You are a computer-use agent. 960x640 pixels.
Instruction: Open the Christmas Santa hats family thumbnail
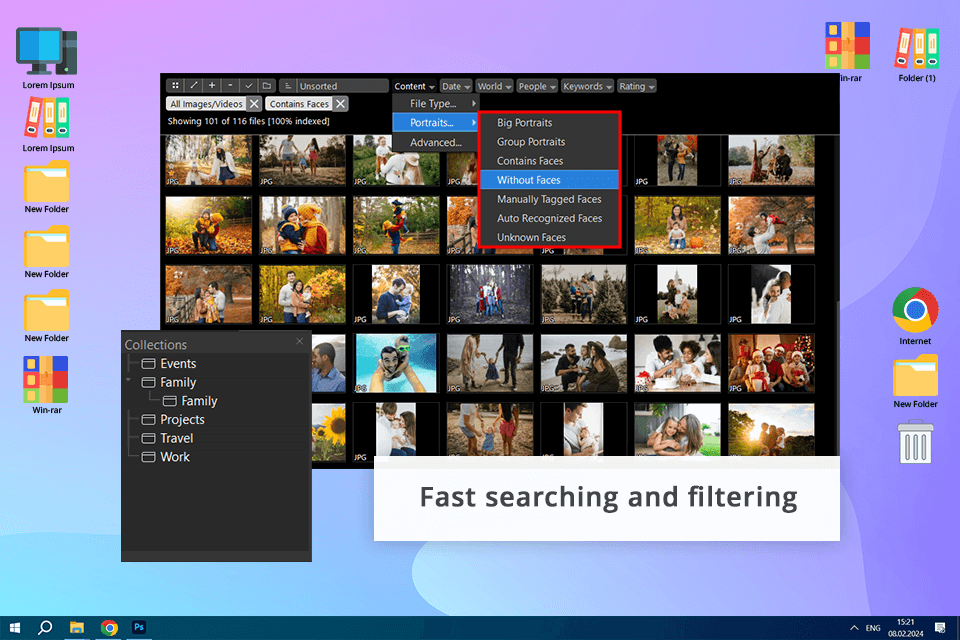(x=771, y=363)
